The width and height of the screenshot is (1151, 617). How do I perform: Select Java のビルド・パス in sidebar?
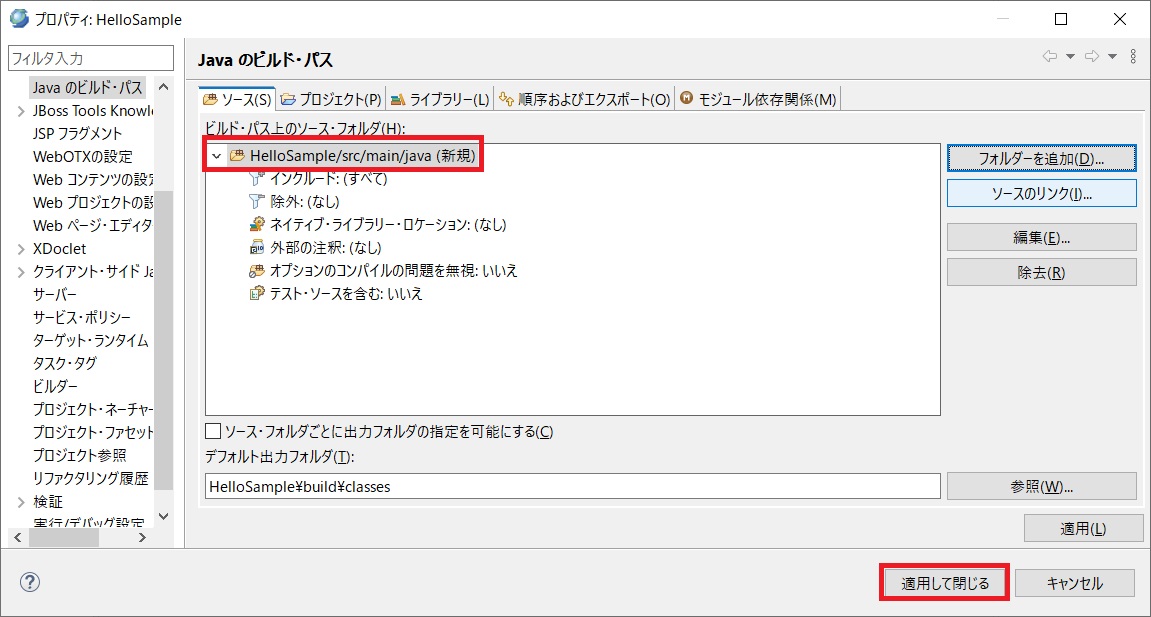87,87
